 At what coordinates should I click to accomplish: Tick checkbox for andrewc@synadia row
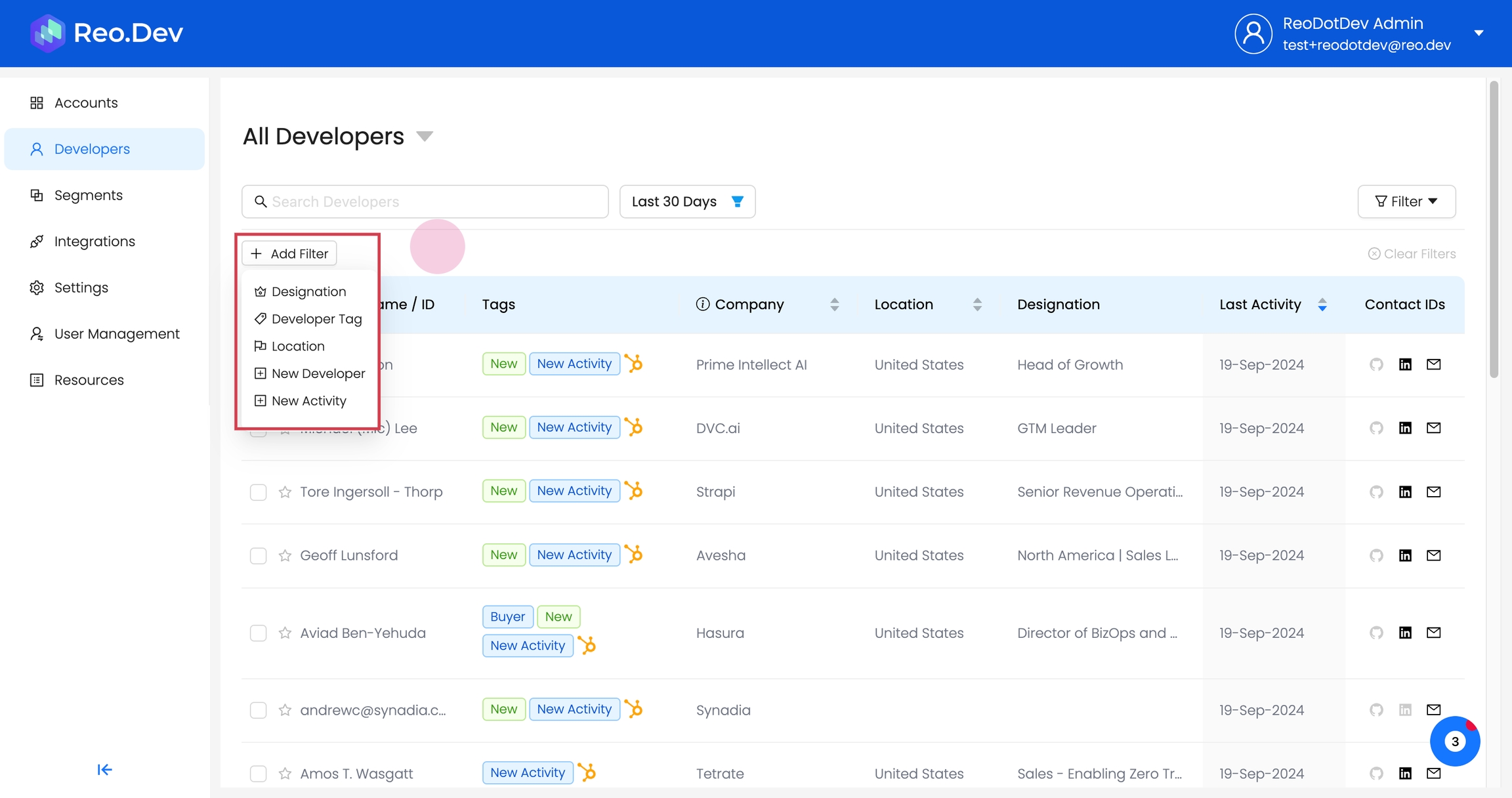point(258,710)
